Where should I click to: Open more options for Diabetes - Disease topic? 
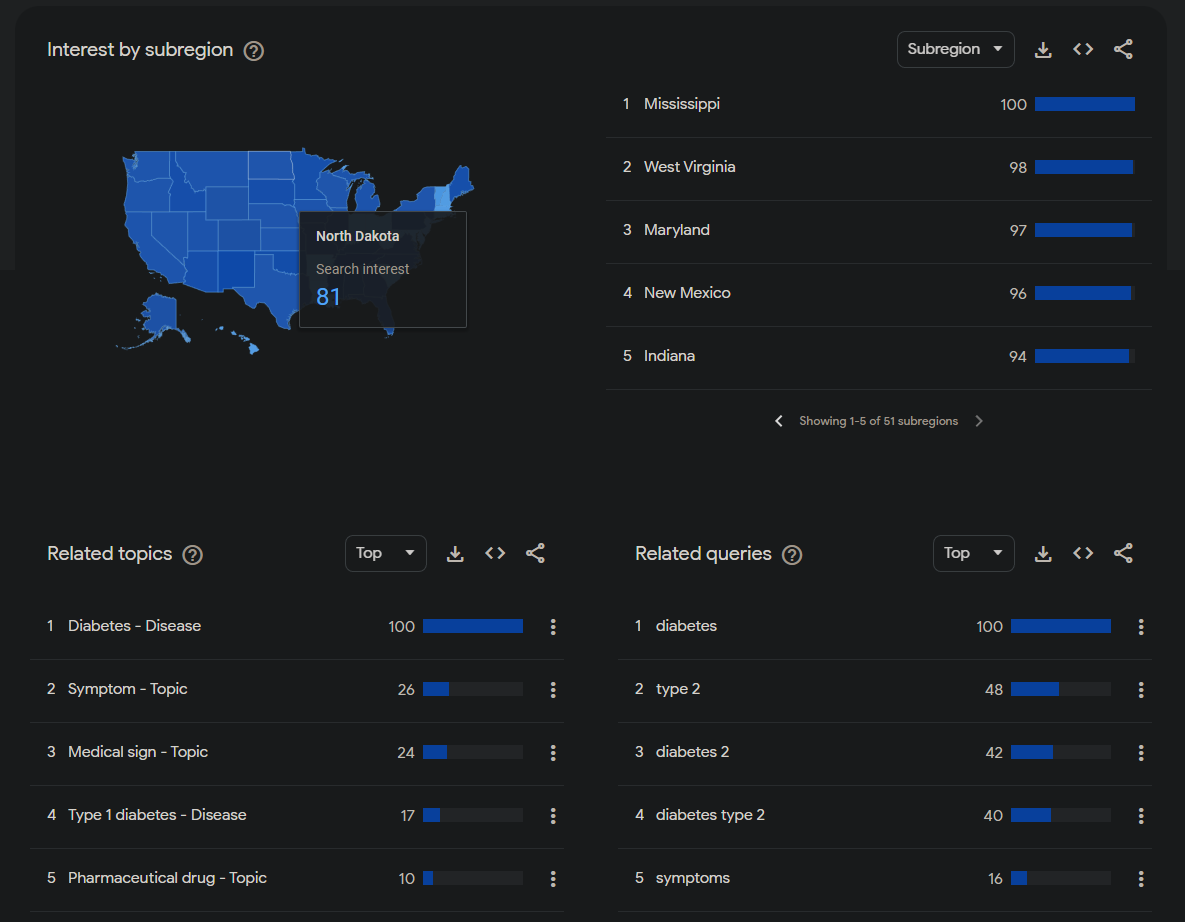[x=553, y=627]
